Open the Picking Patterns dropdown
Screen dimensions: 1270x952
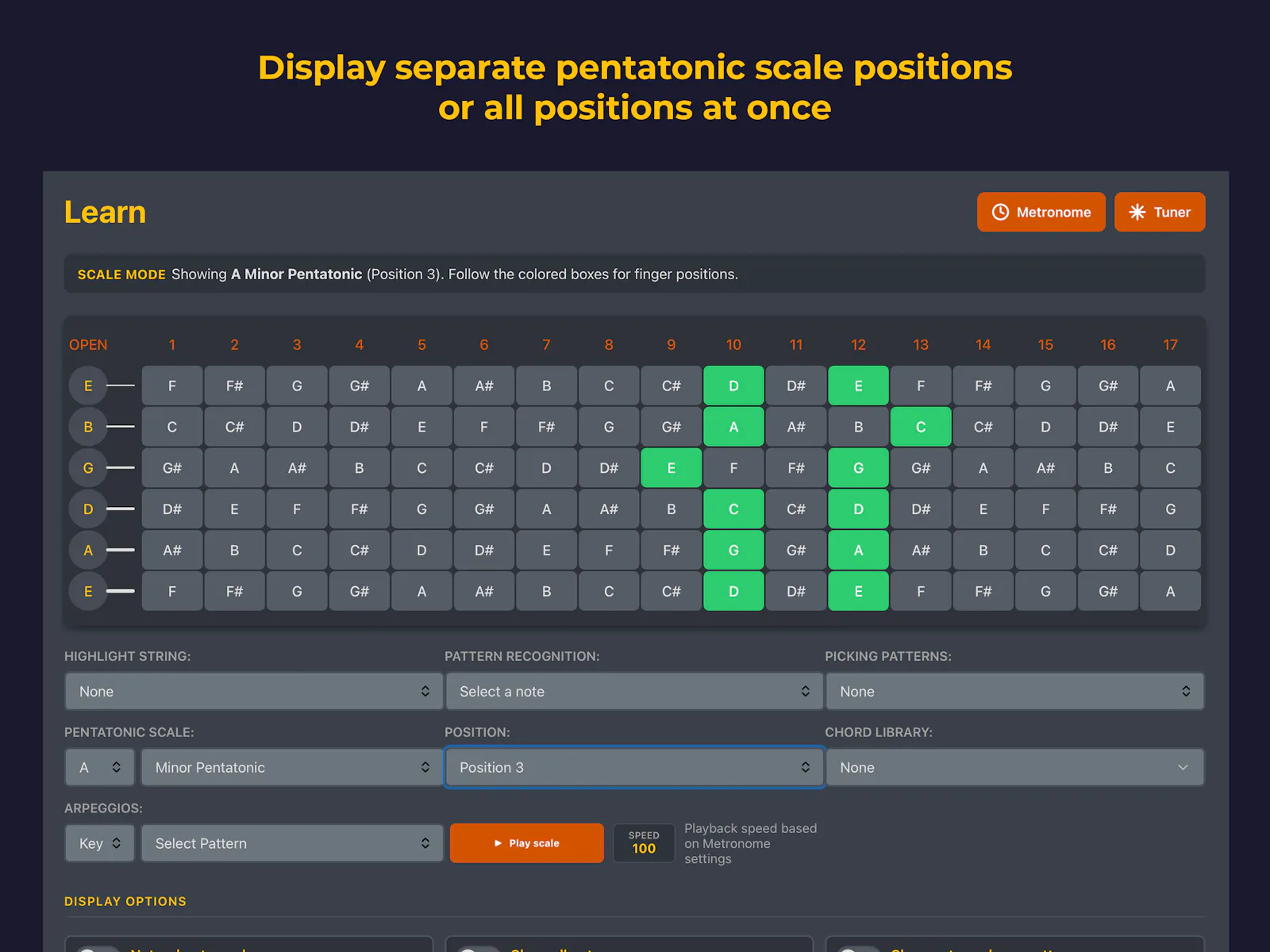pos(1014,691)
